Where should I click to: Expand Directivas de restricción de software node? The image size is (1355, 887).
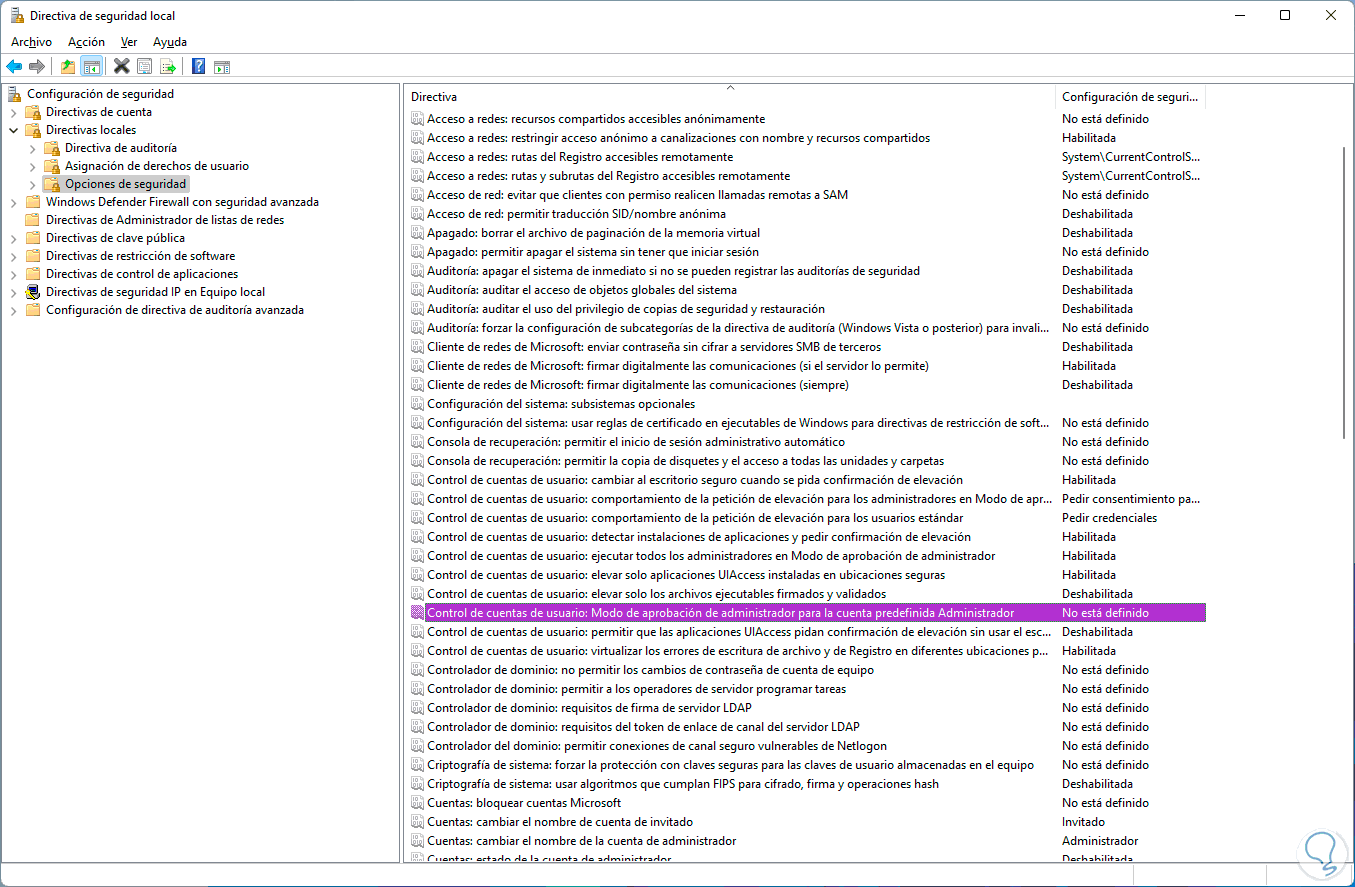pos(14,256)
